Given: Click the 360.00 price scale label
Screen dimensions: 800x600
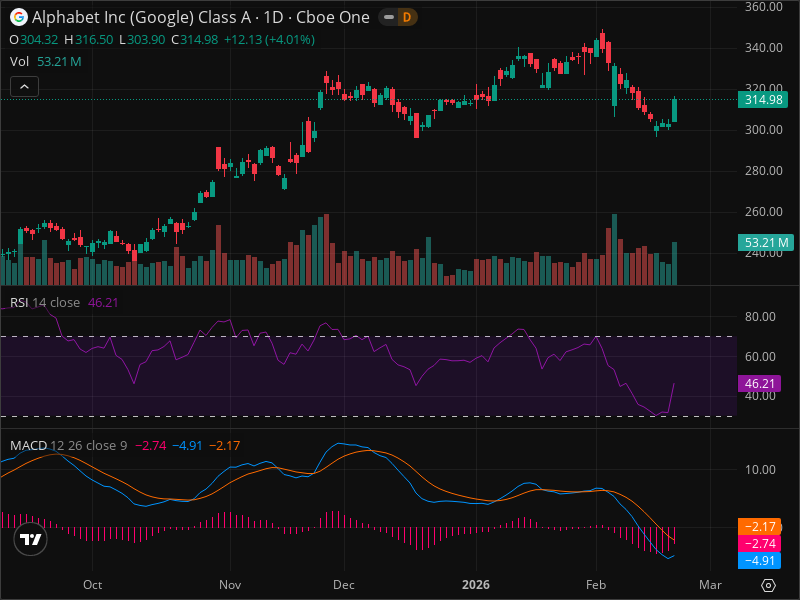Looking at the screenshot, I should tap(764, 7).
